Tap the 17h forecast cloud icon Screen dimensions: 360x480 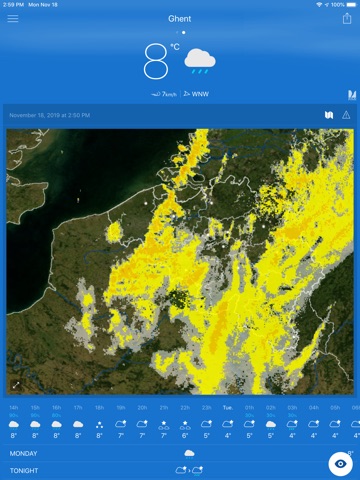pyautogui.click(x=78, y=424)
